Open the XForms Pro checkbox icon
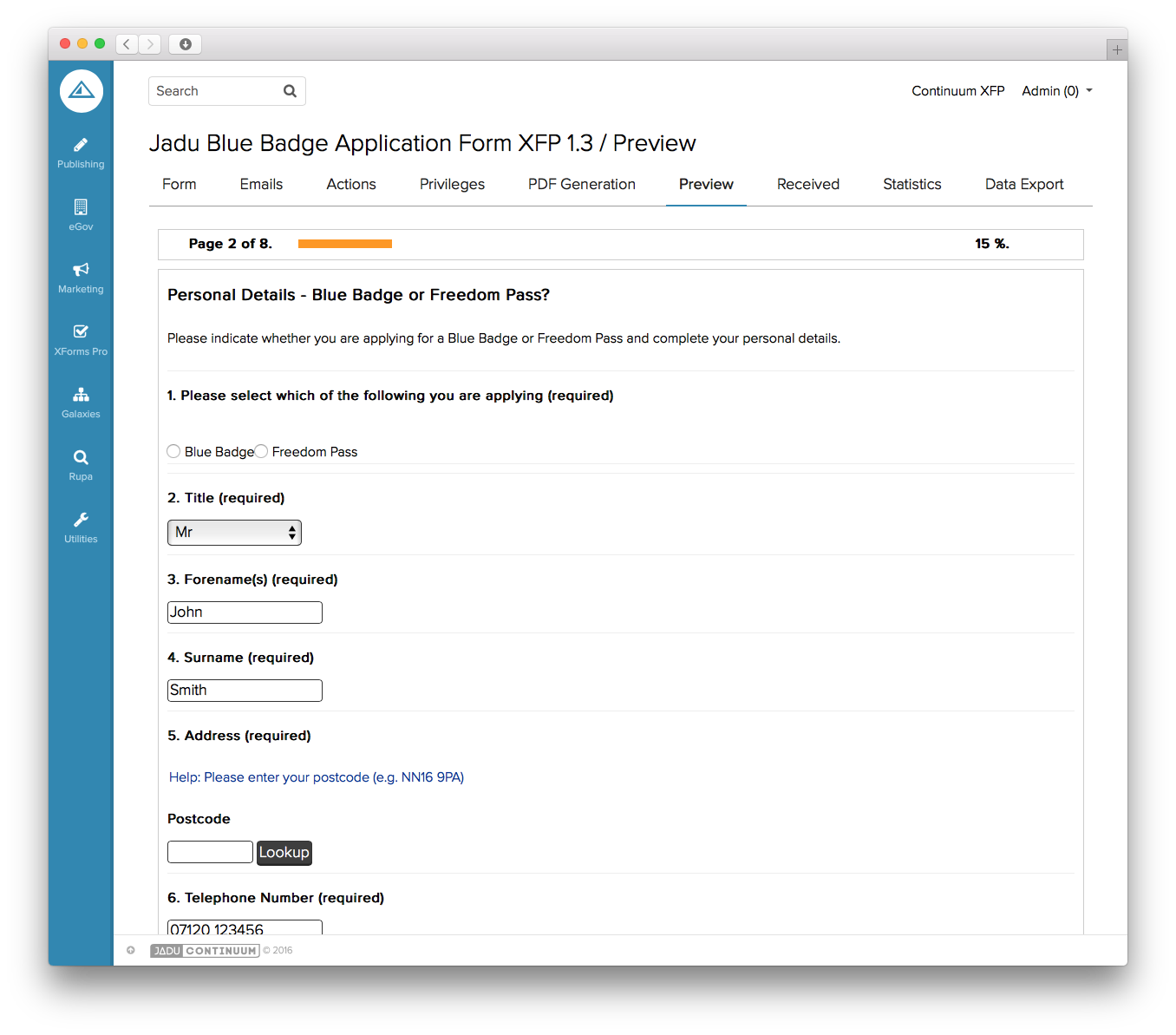 pyautogui.click(x=81, y=331)
